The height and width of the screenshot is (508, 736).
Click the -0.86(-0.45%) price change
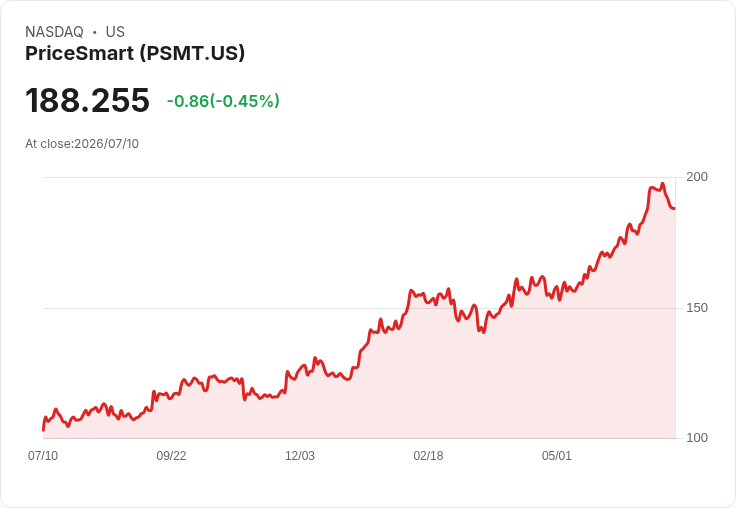pyautogui.click(x=223, y=101)
